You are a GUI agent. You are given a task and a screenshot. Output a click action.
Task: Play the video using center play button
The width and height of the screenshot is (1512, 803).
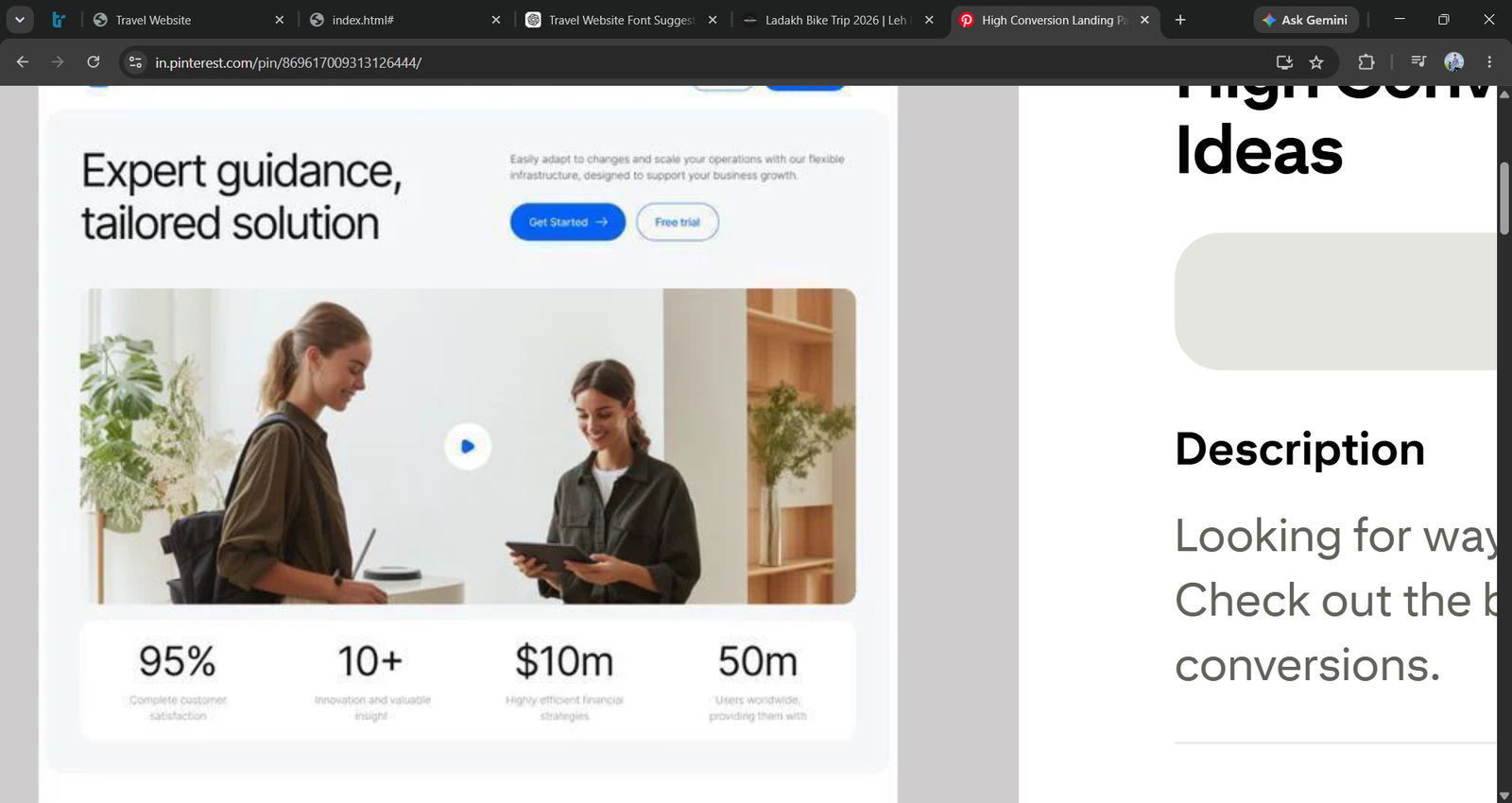[468, 447]
